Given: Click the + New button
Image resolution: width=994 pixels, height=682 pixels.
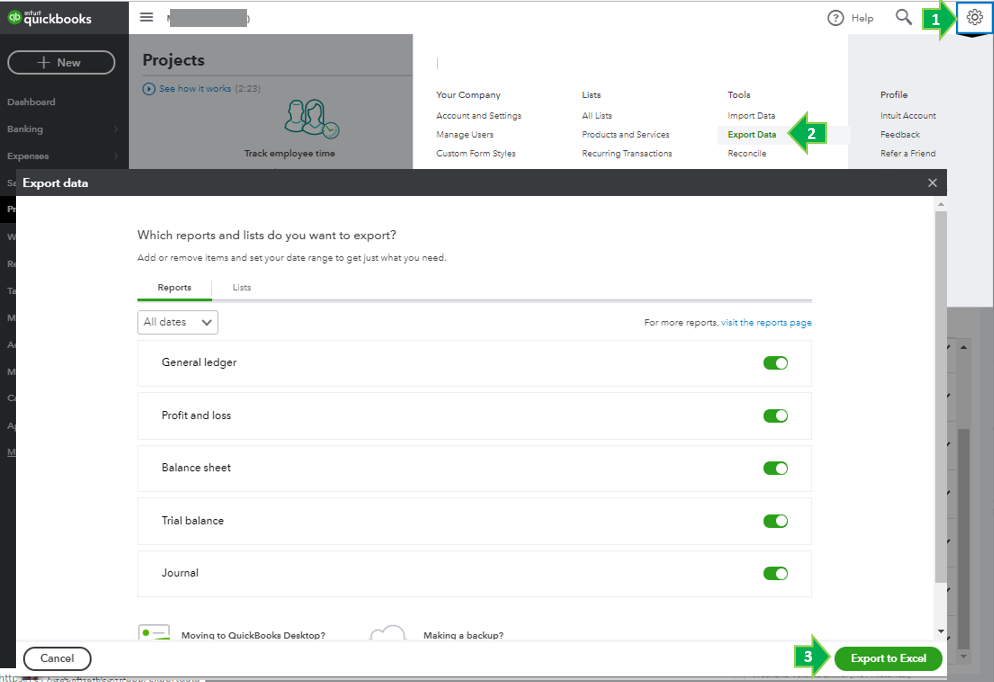Looking at the screenshot, I should (61, 63).
